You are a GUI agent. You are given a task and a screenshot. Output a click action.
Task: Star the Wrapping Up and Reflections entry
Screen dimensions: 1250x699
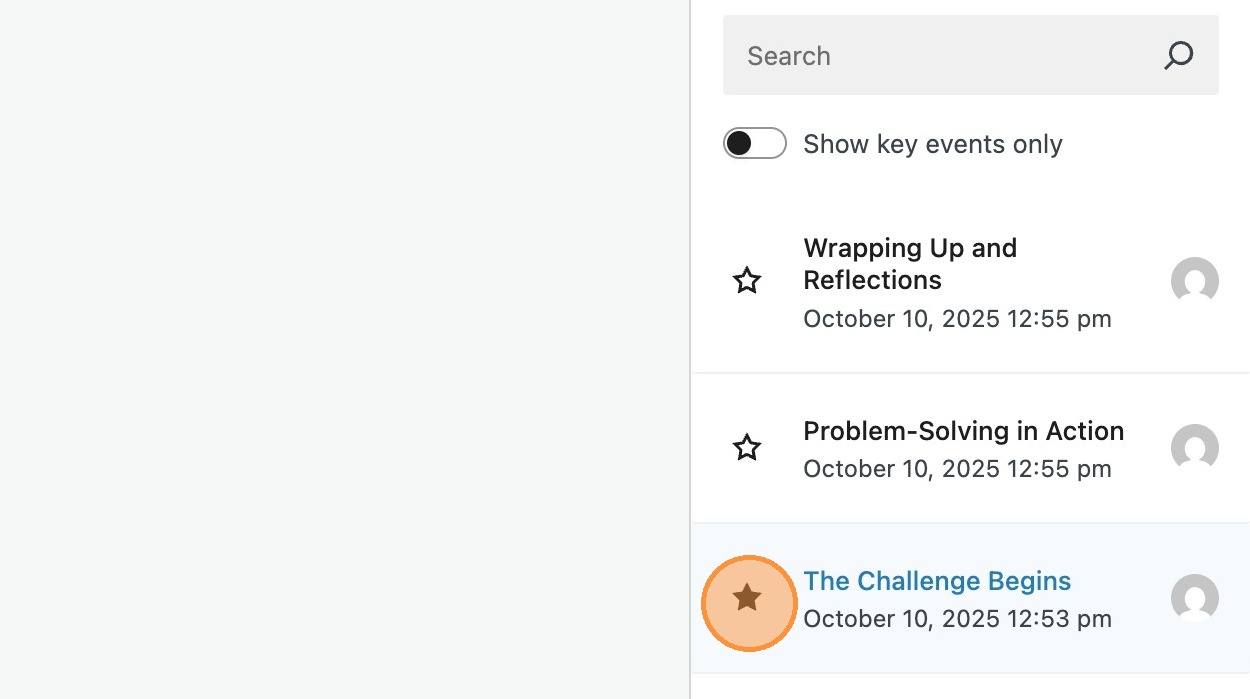coord(747,281)
